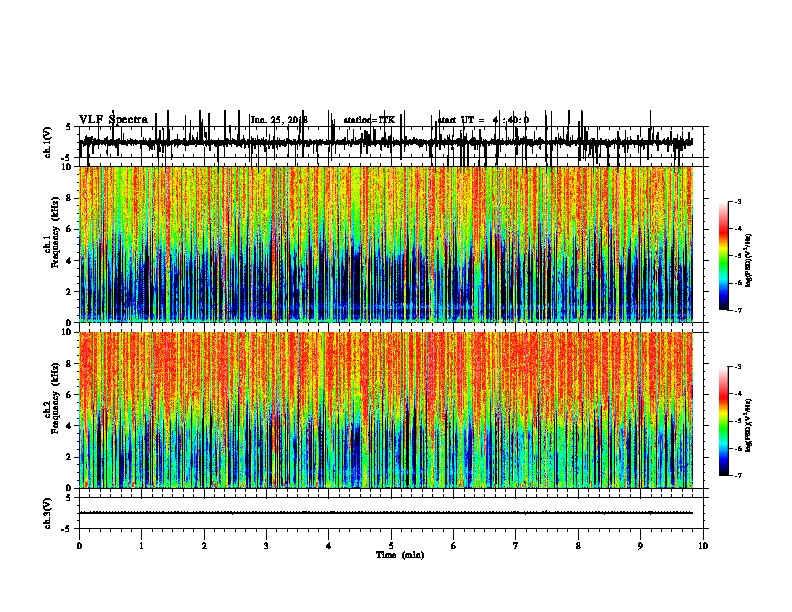Click the 'ch.1(V)' axis label

(x=48, y=142)
